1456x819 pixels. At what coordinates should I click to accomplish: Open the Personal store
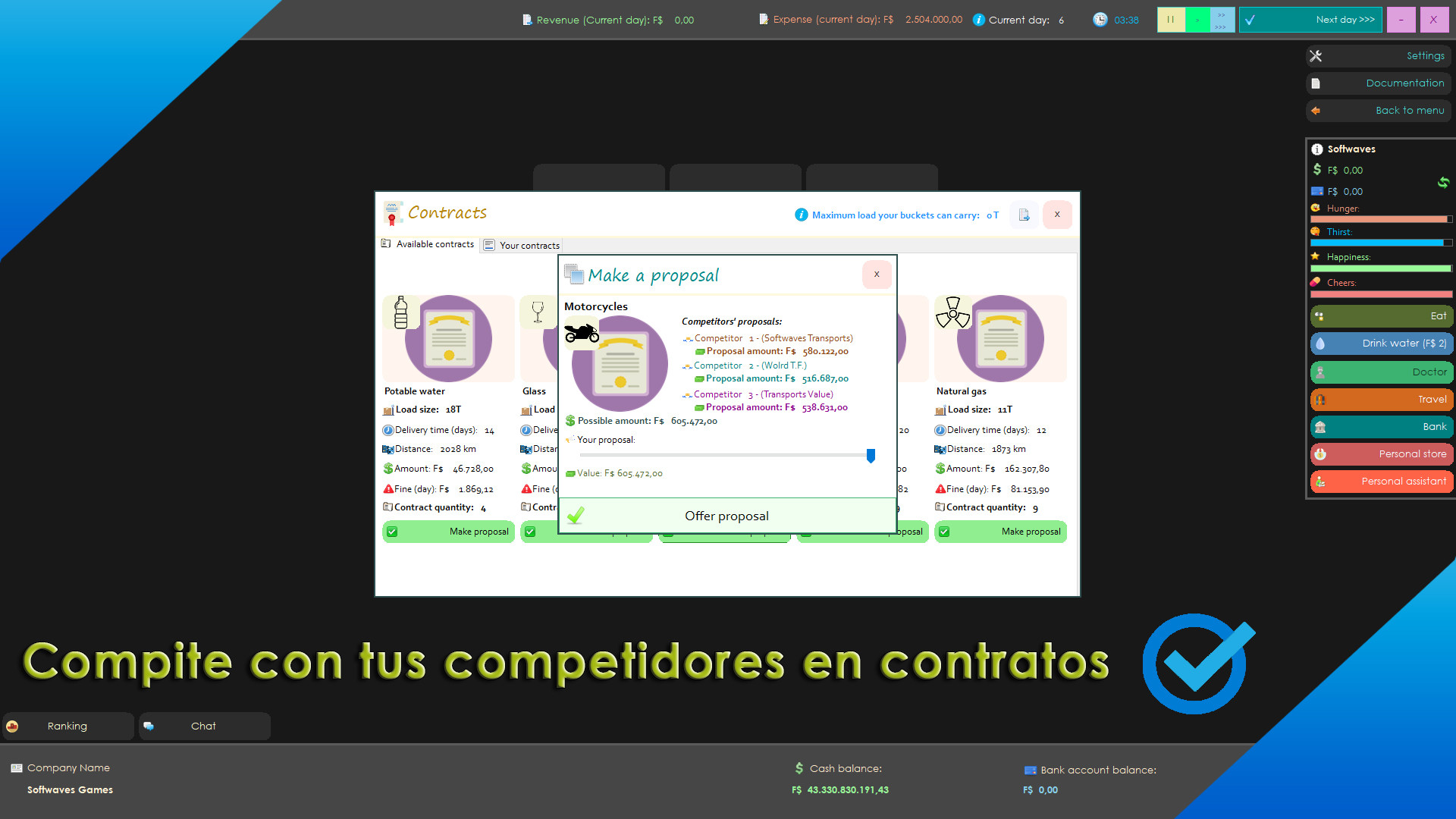[x=1381, y=454]
